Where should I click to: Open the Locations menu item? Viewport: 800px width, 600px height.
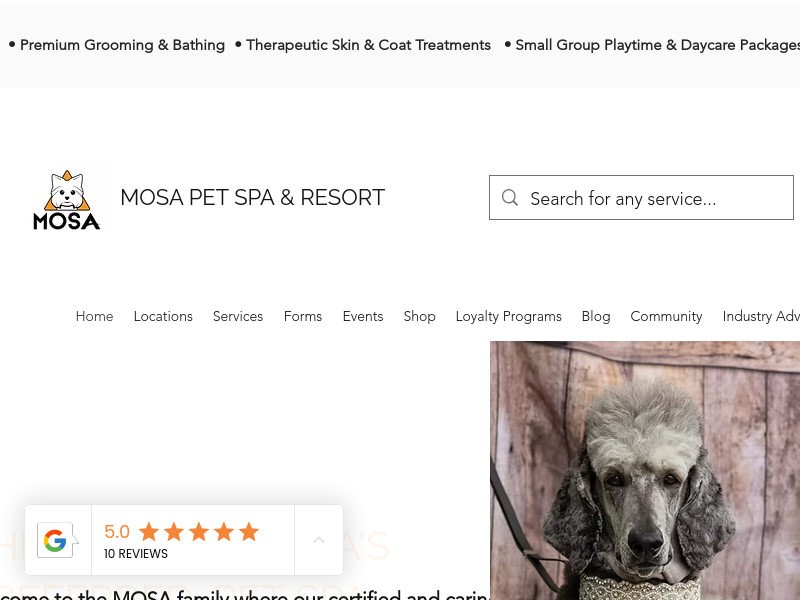[x=163, y=316]
